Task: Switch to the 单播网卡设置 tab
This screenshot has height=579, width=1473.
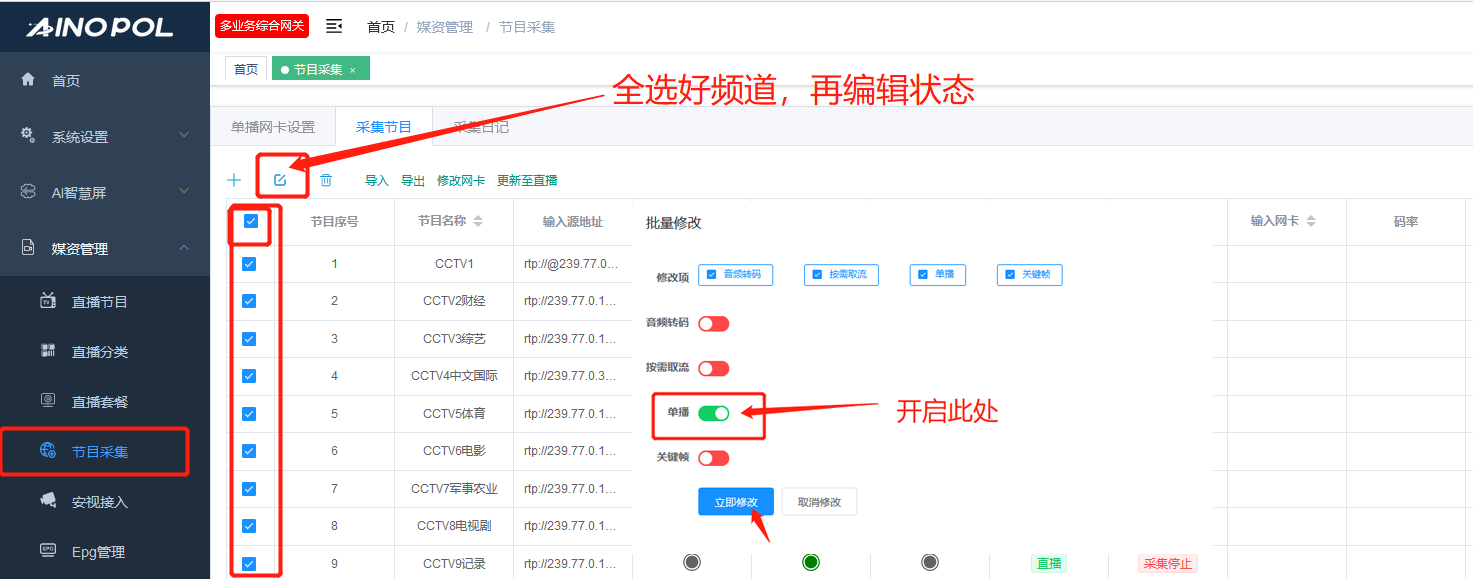Action: pos(273,127)
